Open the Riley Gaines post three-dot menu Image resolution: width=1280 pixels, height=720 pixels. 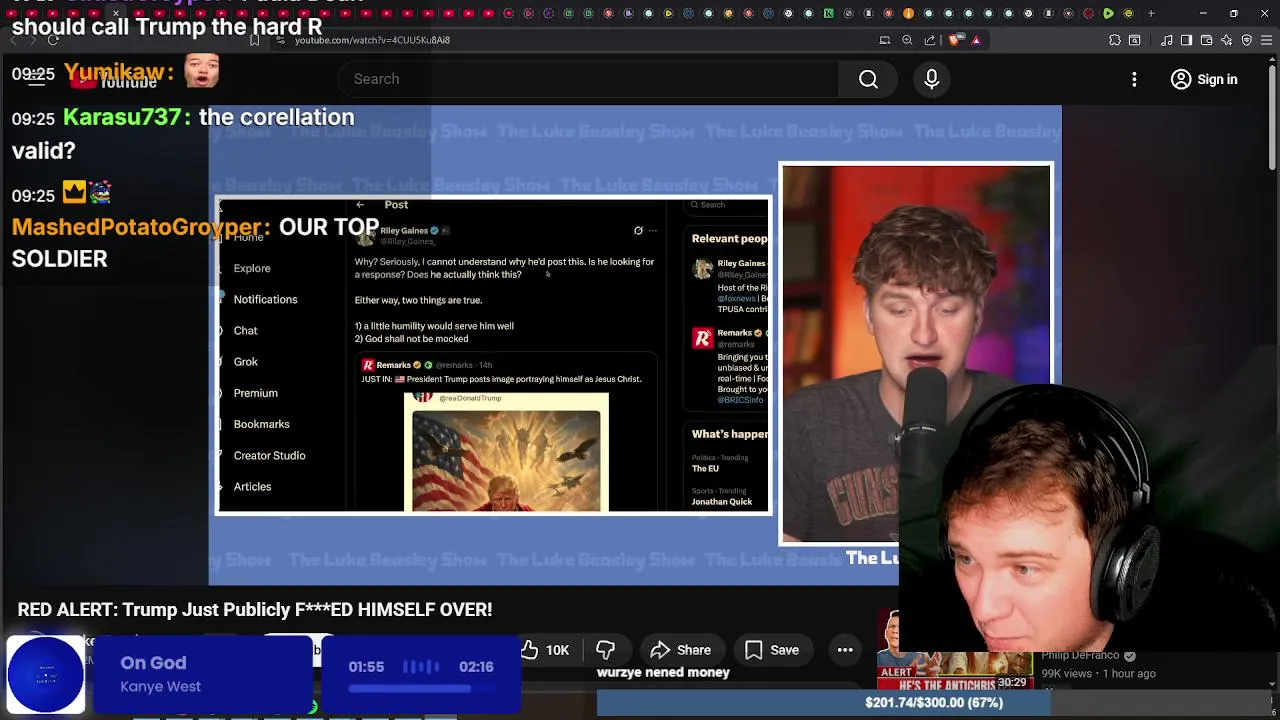click(653, 231)
